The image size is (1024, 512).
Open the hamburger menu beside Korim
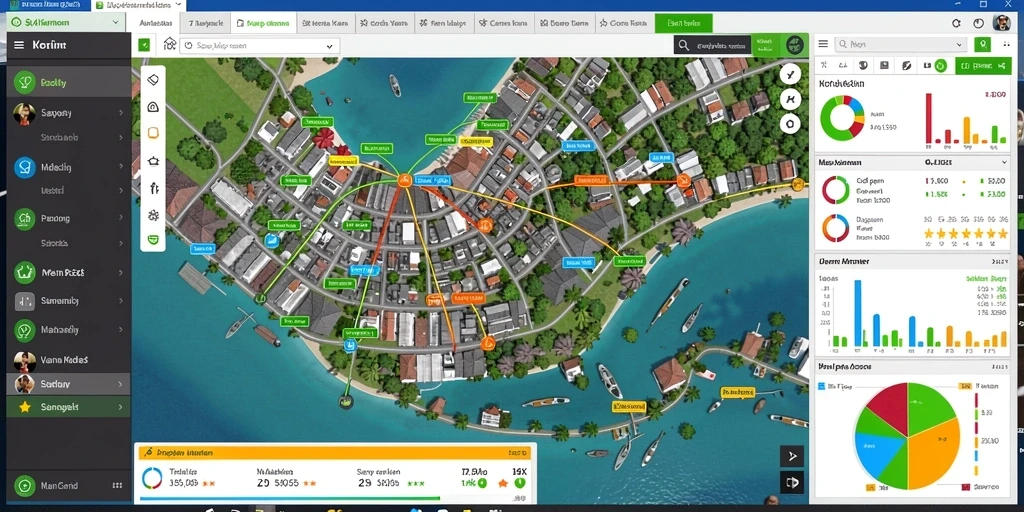tap(19, 45)
